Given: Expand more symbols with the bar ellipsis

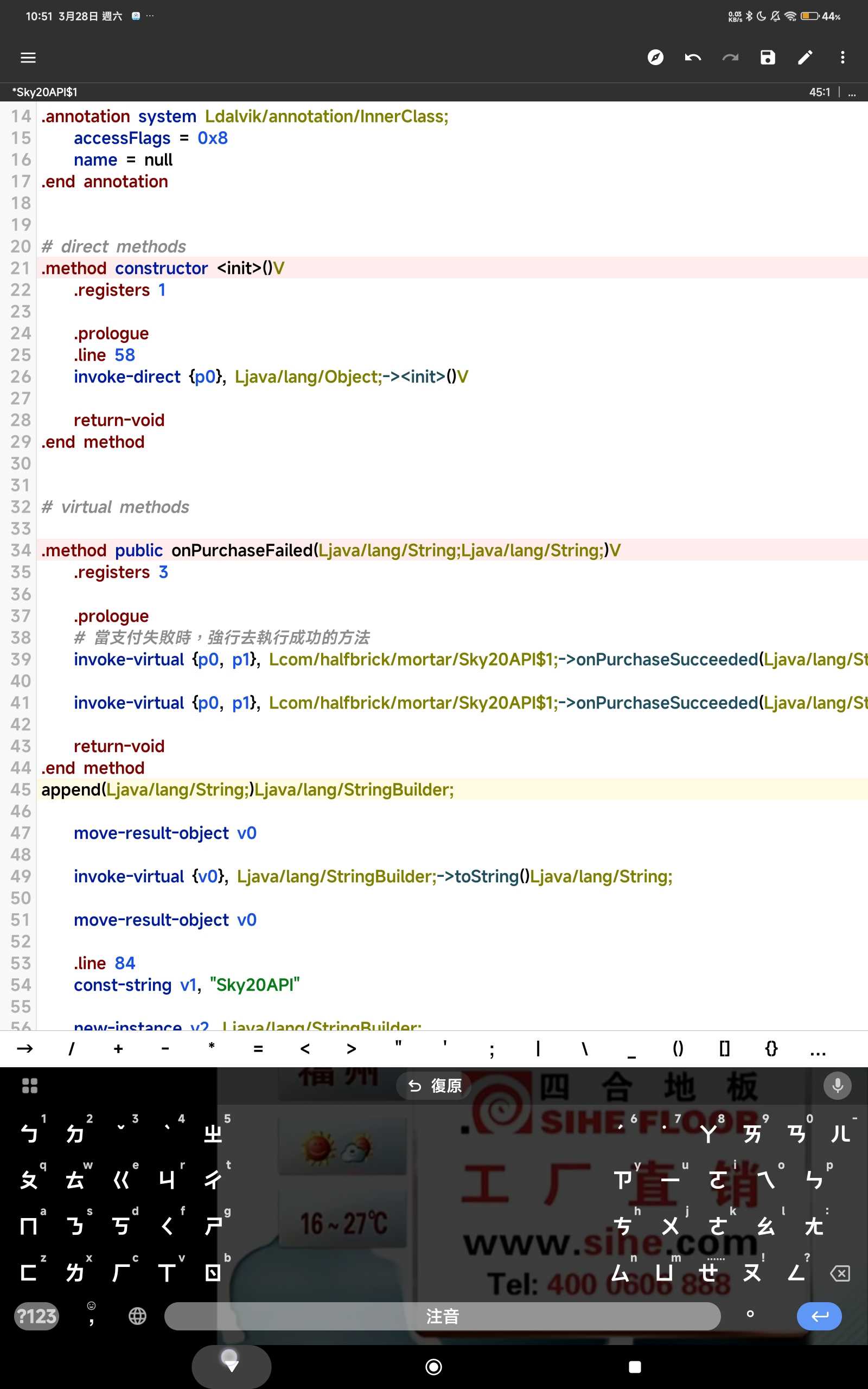Looking at the screenshot, I should coord(818,1050).
